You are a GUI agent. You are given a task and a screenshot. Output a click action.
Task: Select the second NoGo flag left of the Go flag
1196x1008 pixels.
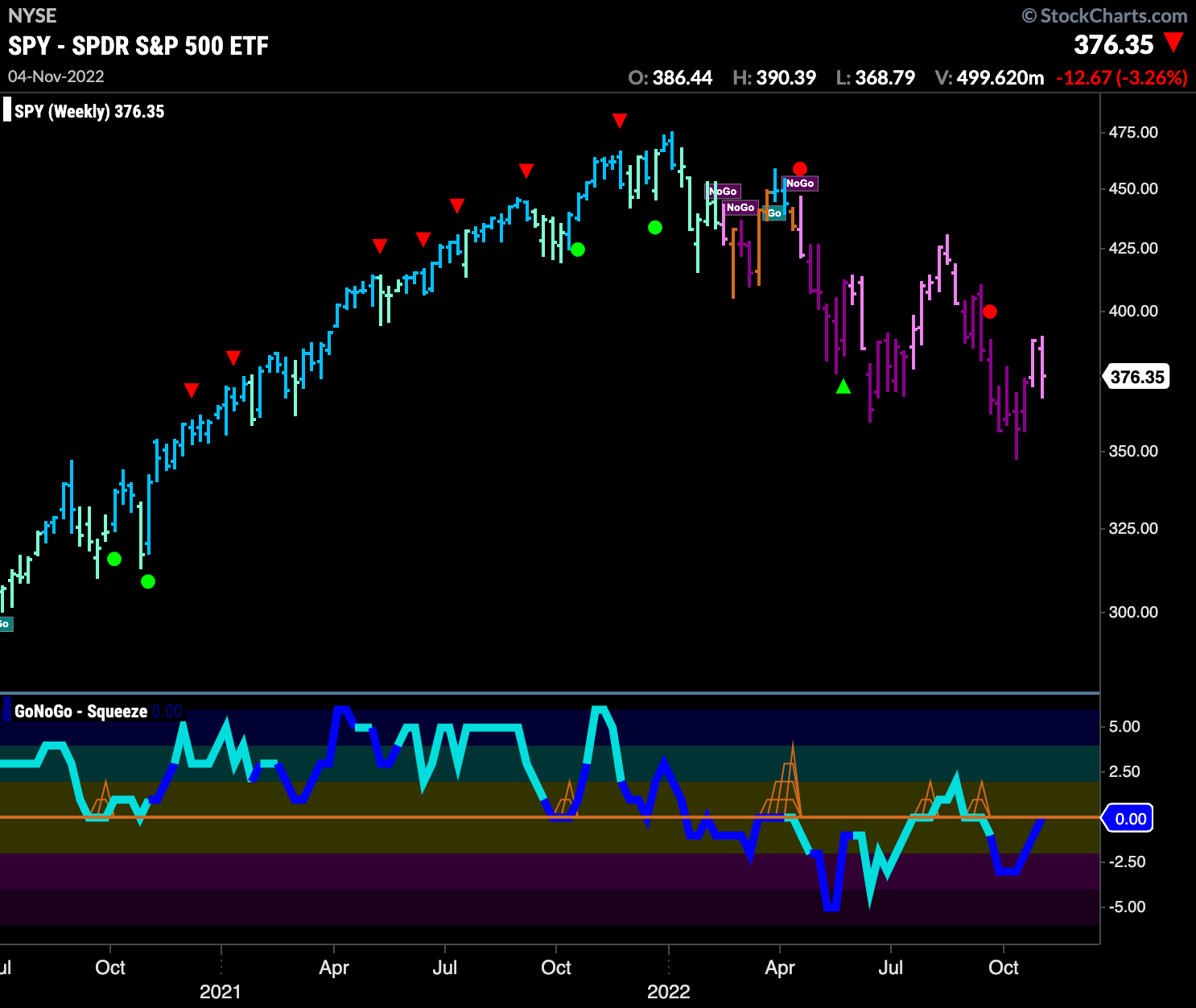click(x=740, y=208)
